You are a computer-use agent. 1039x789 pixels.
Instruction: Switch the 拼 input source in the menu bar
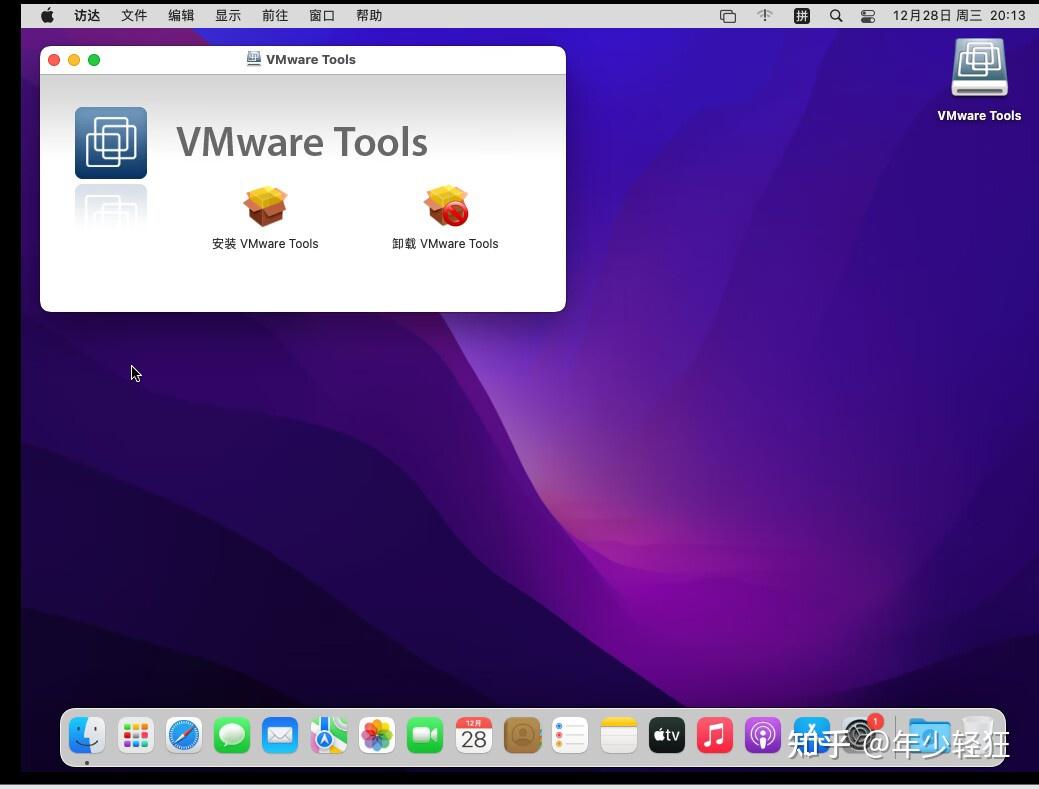click(800, 15)
